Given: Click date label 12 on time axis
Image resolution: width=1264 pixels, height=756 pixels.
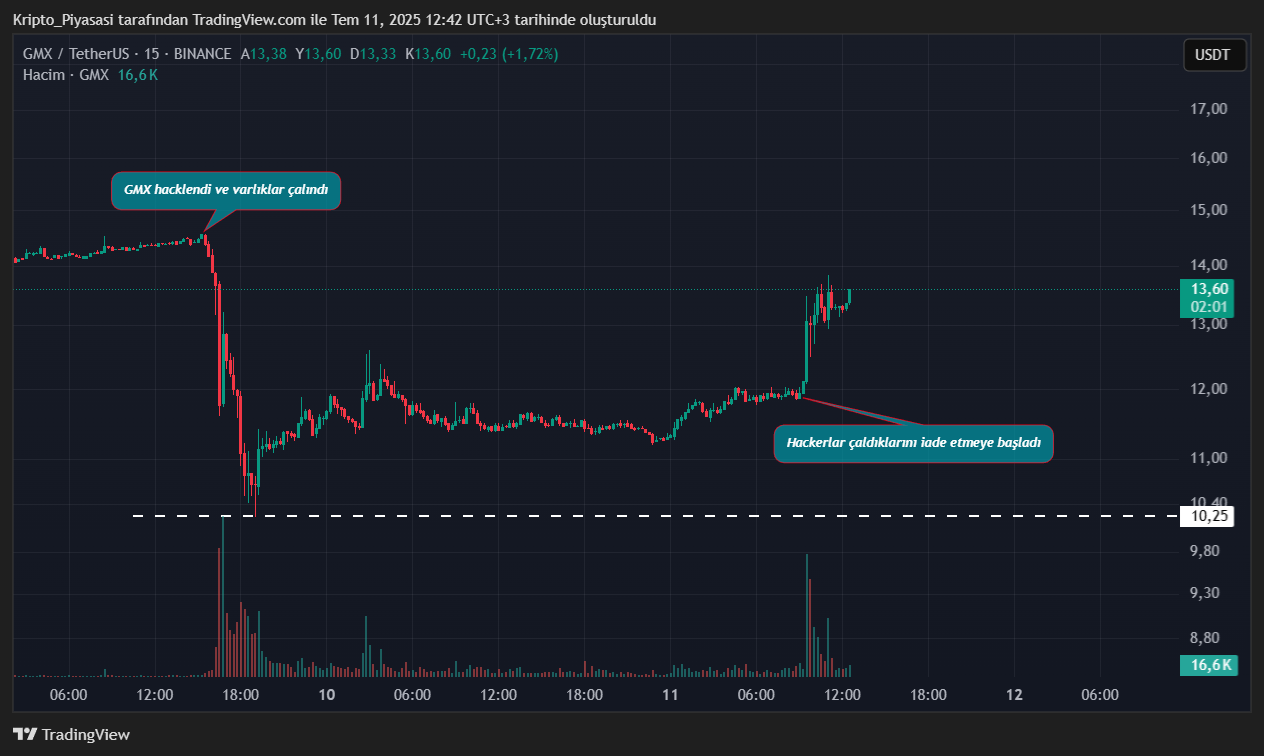Looking at the screenshot, I should (1014, 695).
